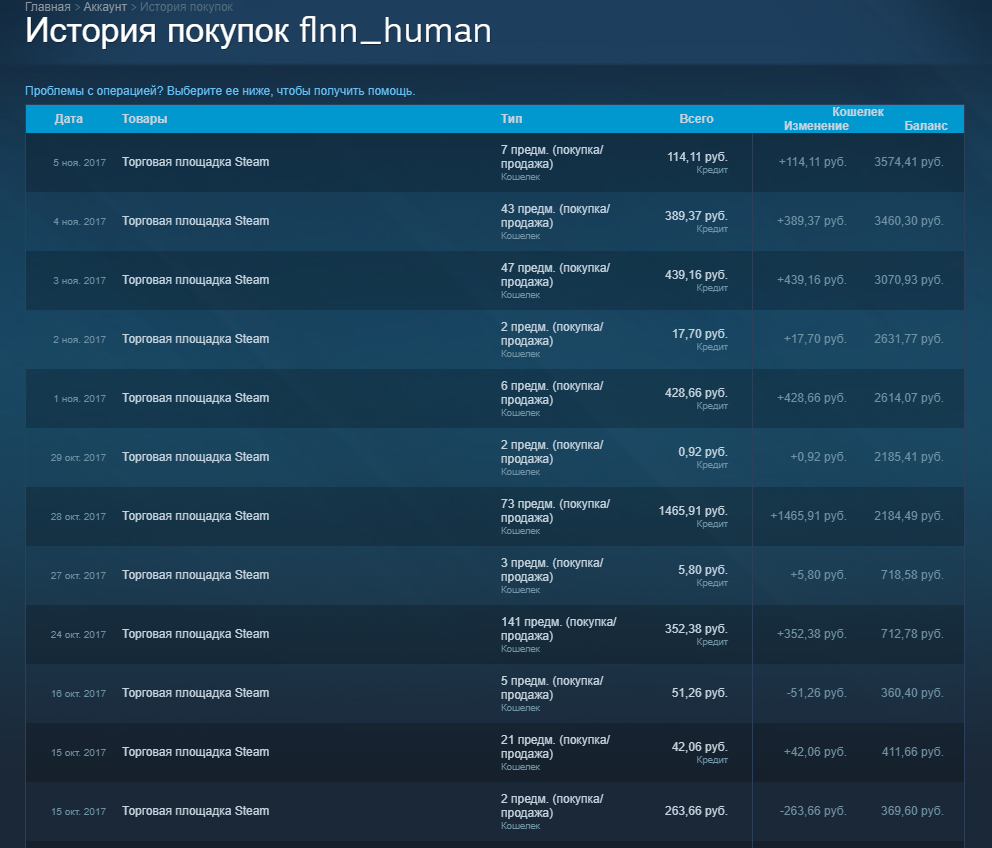This screenshot has width=992, height=848.
Task: Open the 28 окт. 2017 transaction row
Action: (x=495, y=516)
